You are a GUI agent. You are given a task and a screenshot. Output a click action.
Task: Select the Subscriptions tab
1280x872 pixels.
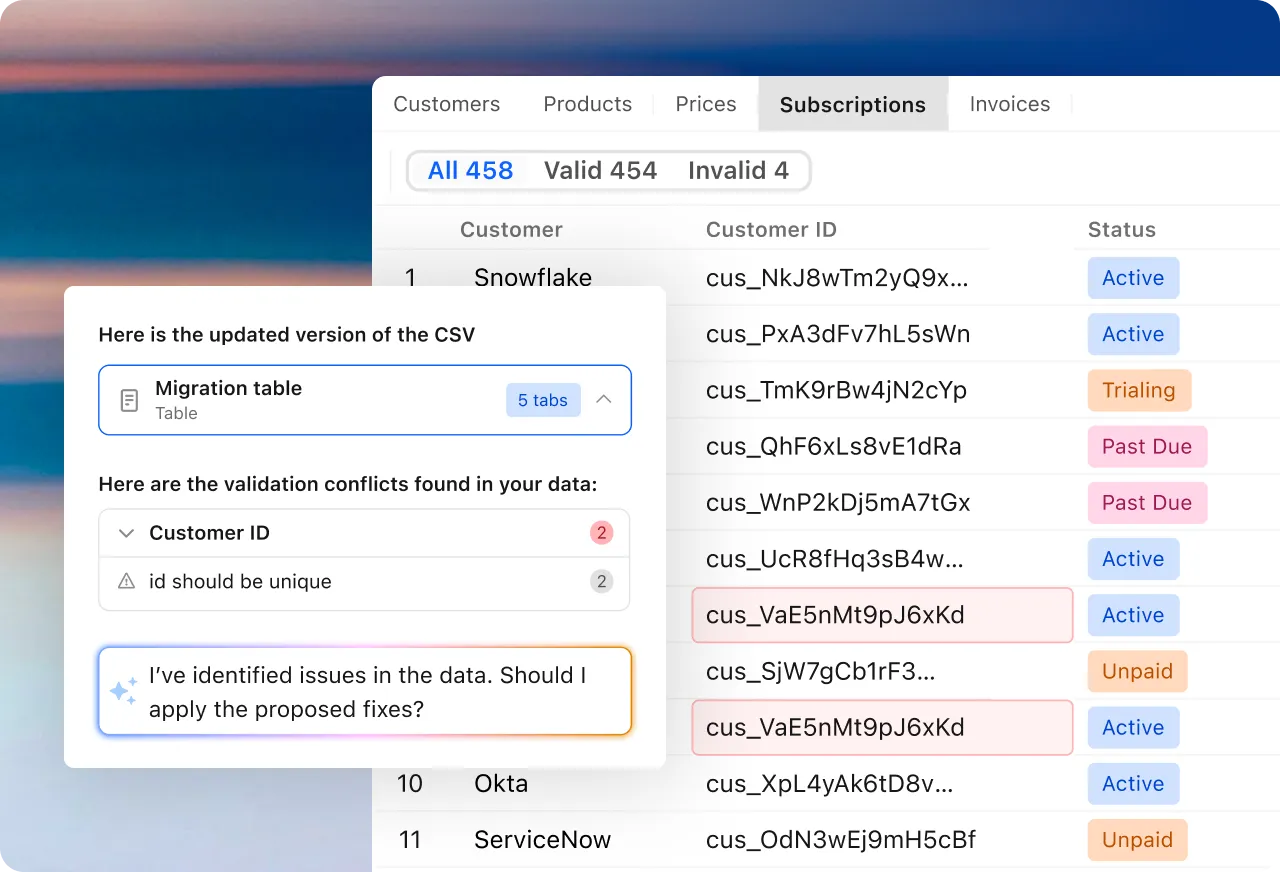853,104
